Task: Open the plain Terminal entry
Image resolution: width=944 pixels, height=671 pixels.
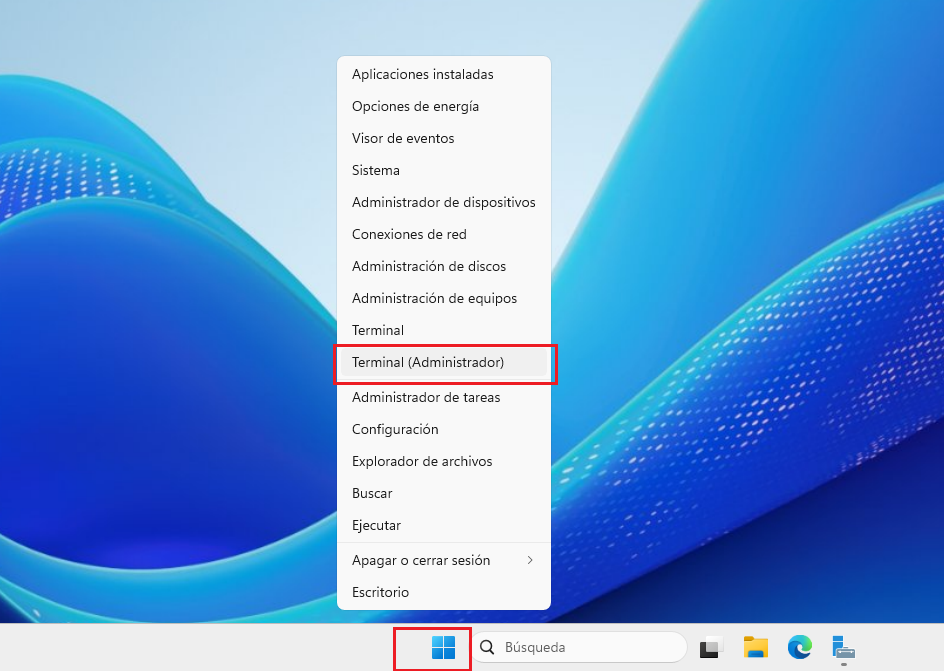Action: [x=444, y=330]
